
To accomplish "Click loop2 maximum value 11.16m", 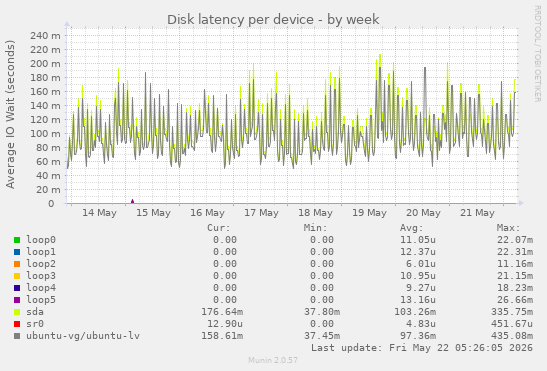I will [x=515, y=264].
